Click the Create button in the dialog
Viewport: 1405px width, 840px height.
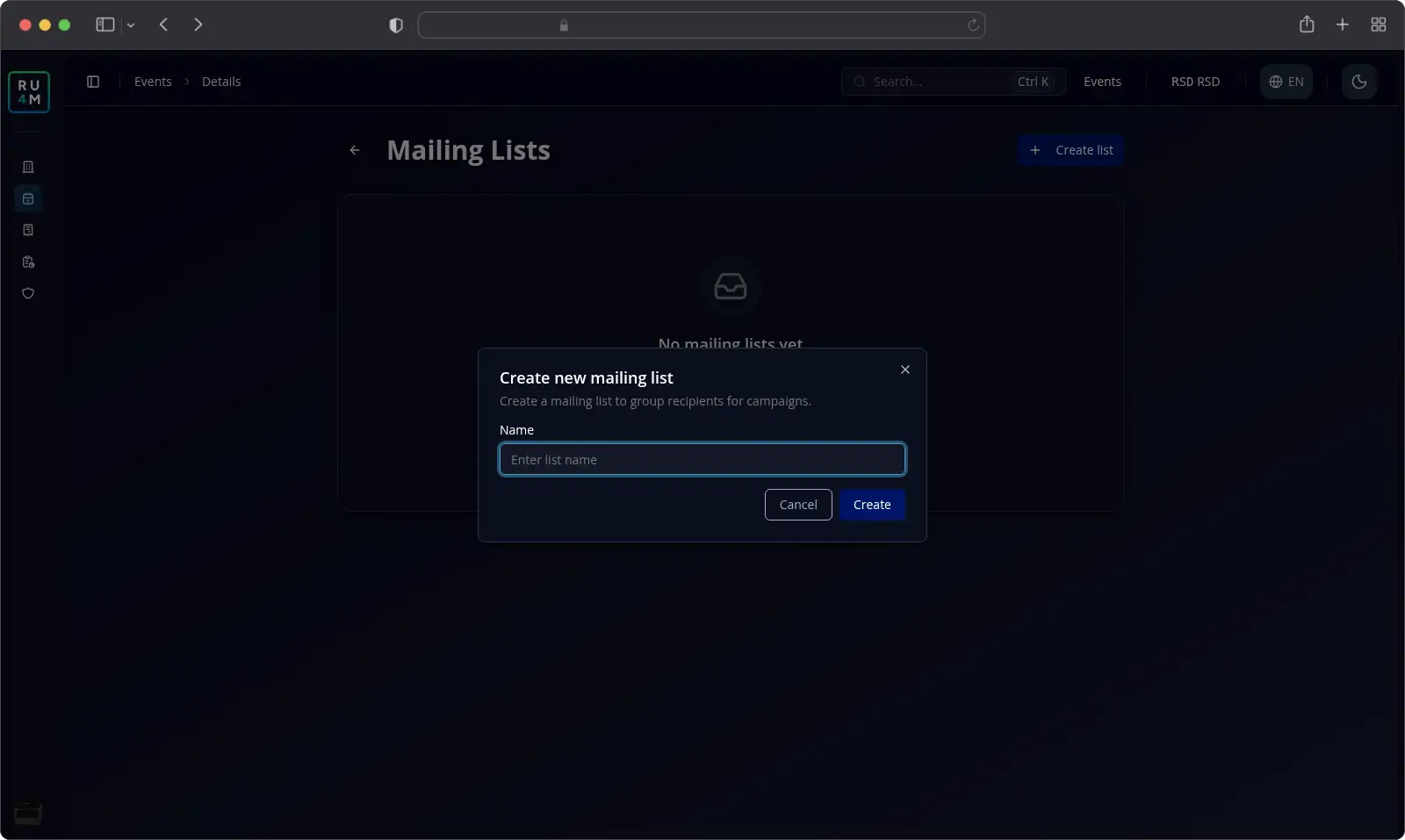coord(872,505)
